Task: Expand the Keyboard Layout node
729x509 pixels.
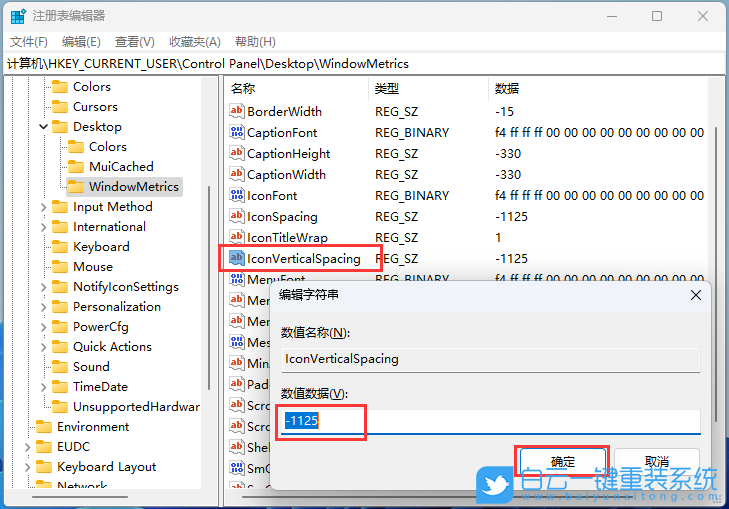Action: point(27,467)
